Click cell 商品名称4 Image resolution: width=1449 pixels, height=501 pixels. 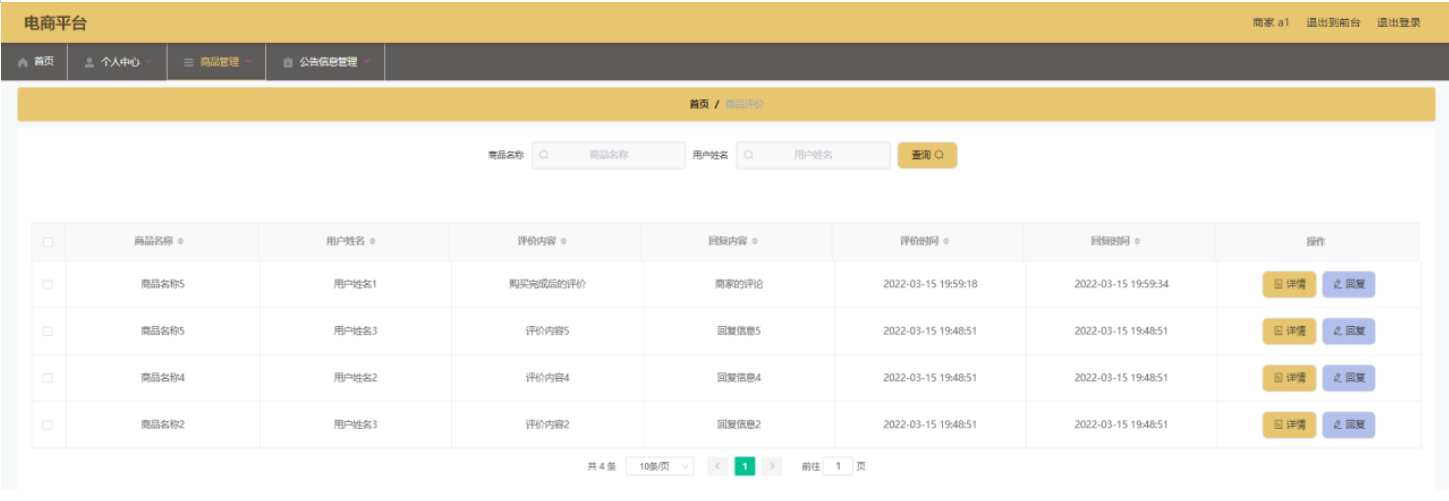(x=163, y=378)
